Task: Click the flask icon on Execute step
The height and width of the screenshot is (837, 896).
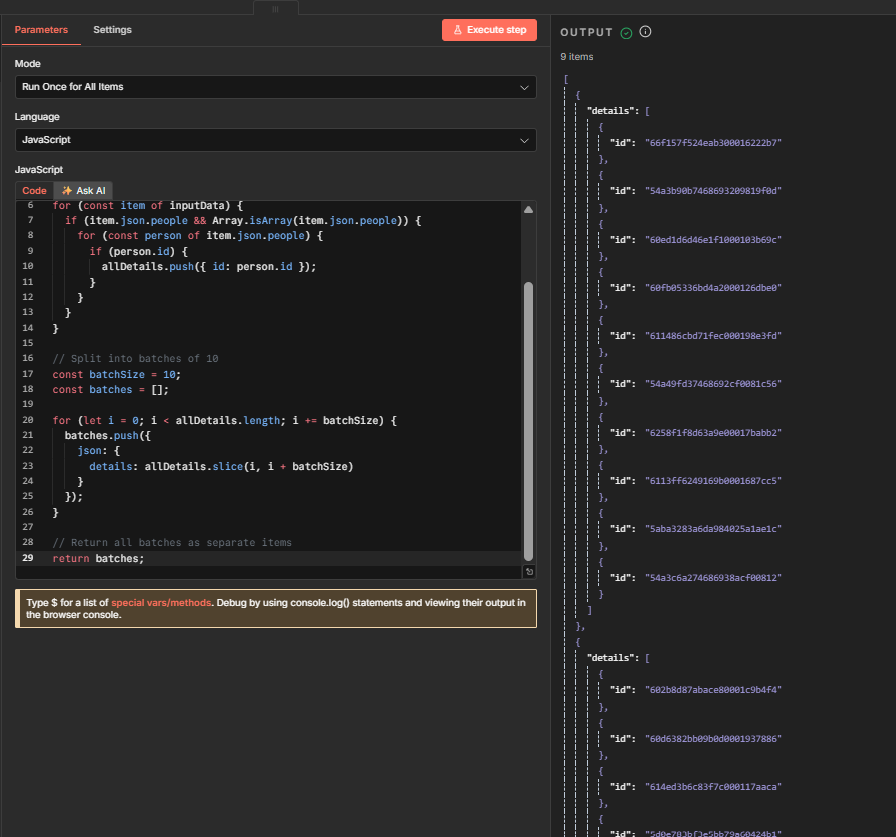Action: tap(458, 30)
